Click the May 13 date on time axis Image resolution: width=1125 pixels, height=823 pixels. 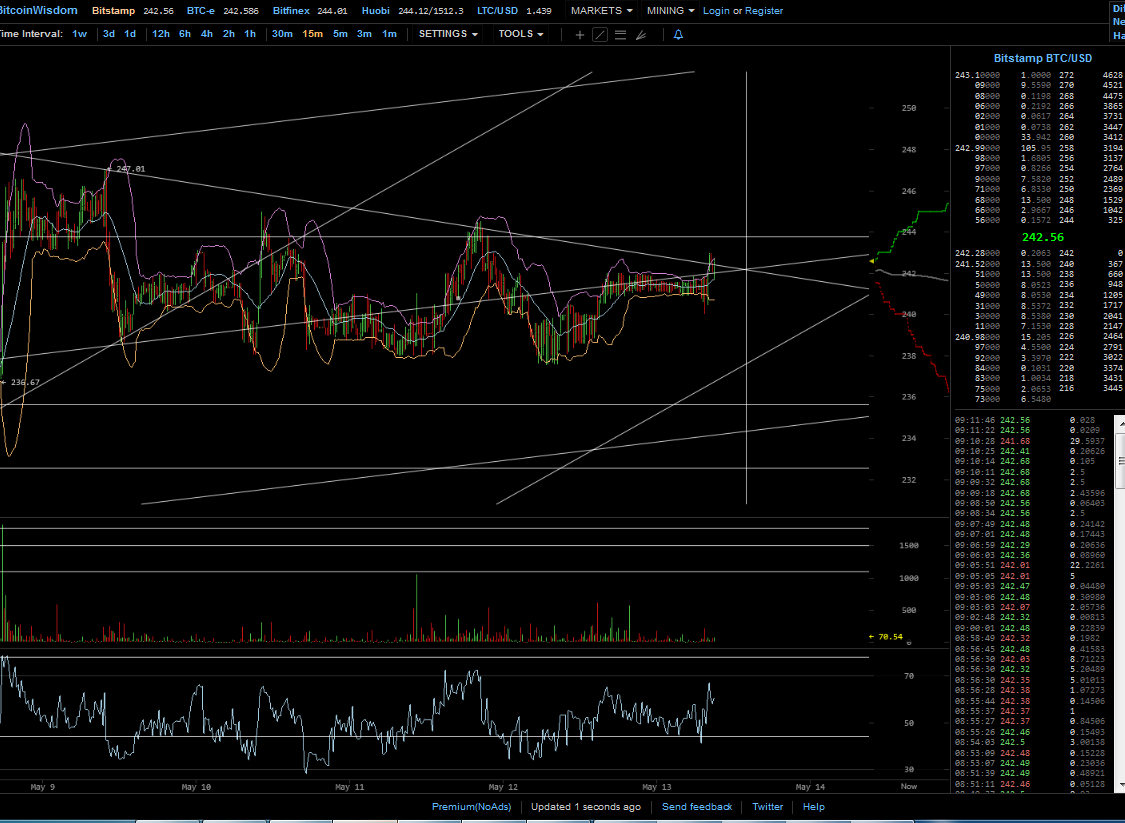[x=656, y=787]
